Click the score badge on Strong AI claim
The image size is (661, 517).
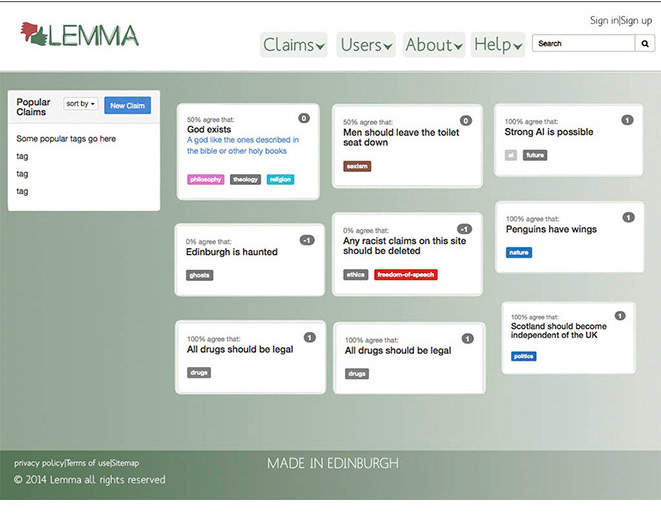pos(627,120)
